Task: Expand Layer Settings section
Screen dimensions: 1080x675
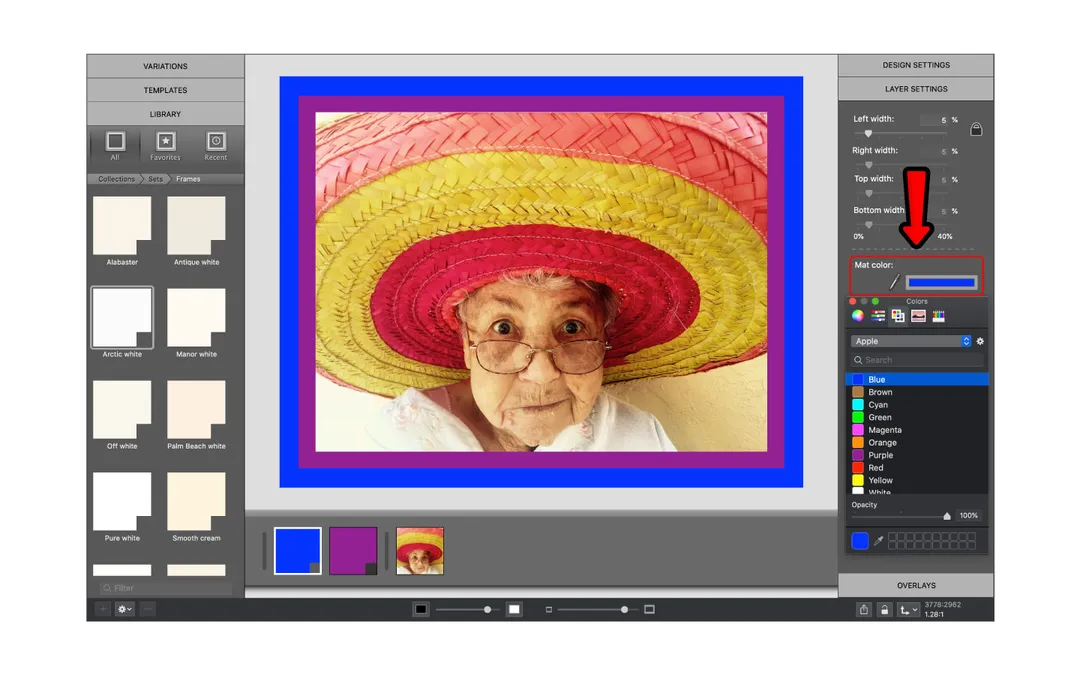Action: 915,89
